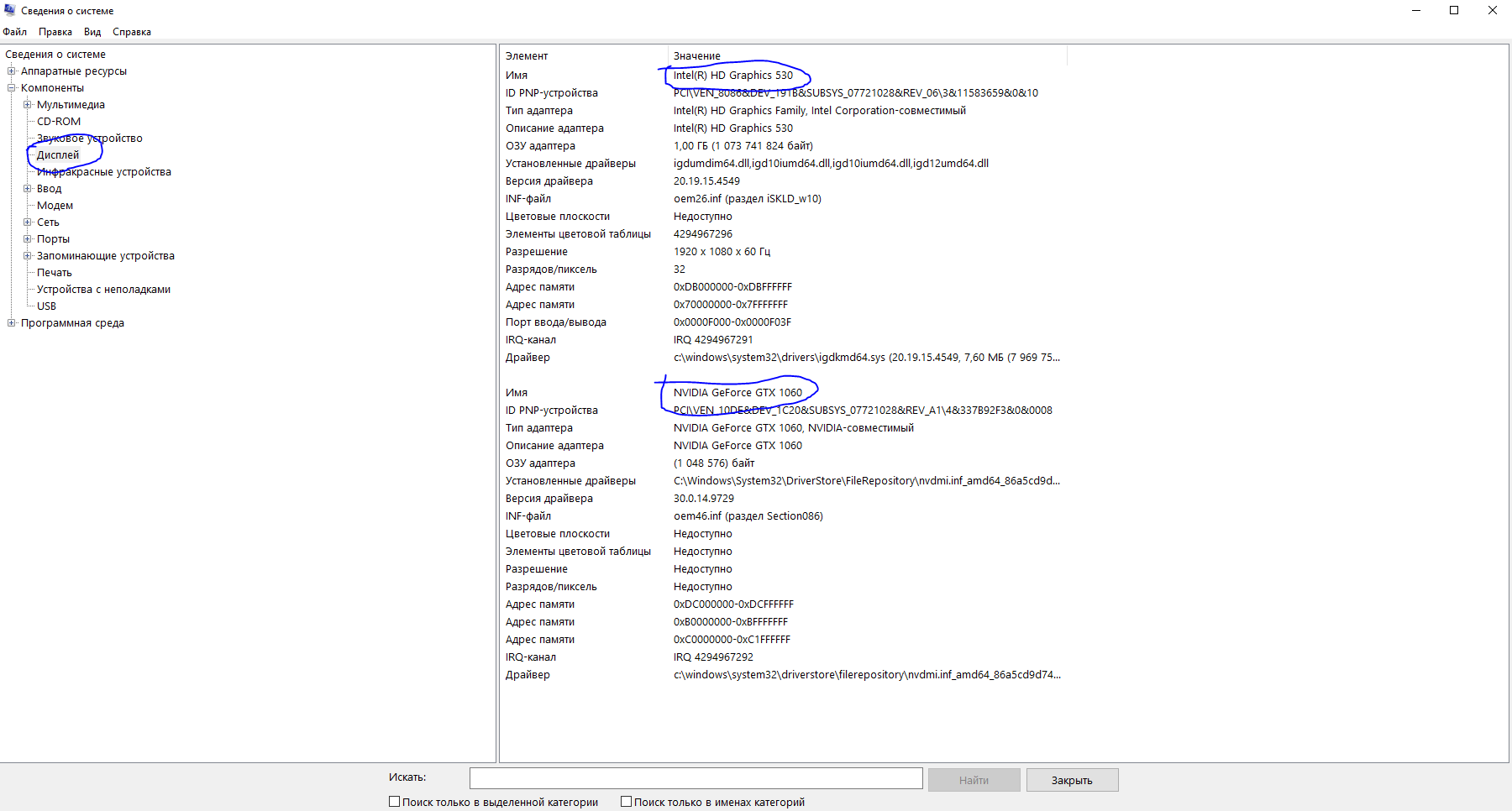Select the (1 048 576) байт value

point(714,463)
